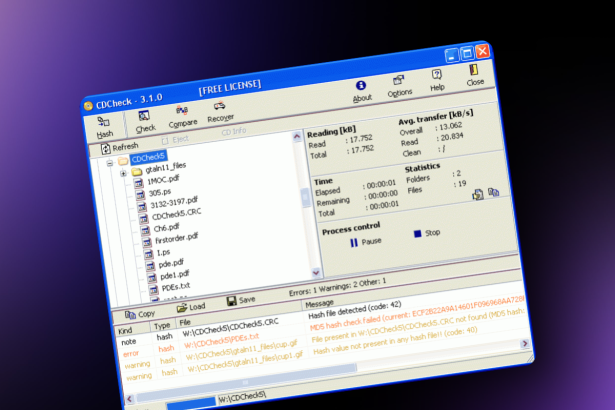The height and width of the screenshot is (410, 615).
Task: Select file Ch6.pdf
Action: tap(166, 228)
